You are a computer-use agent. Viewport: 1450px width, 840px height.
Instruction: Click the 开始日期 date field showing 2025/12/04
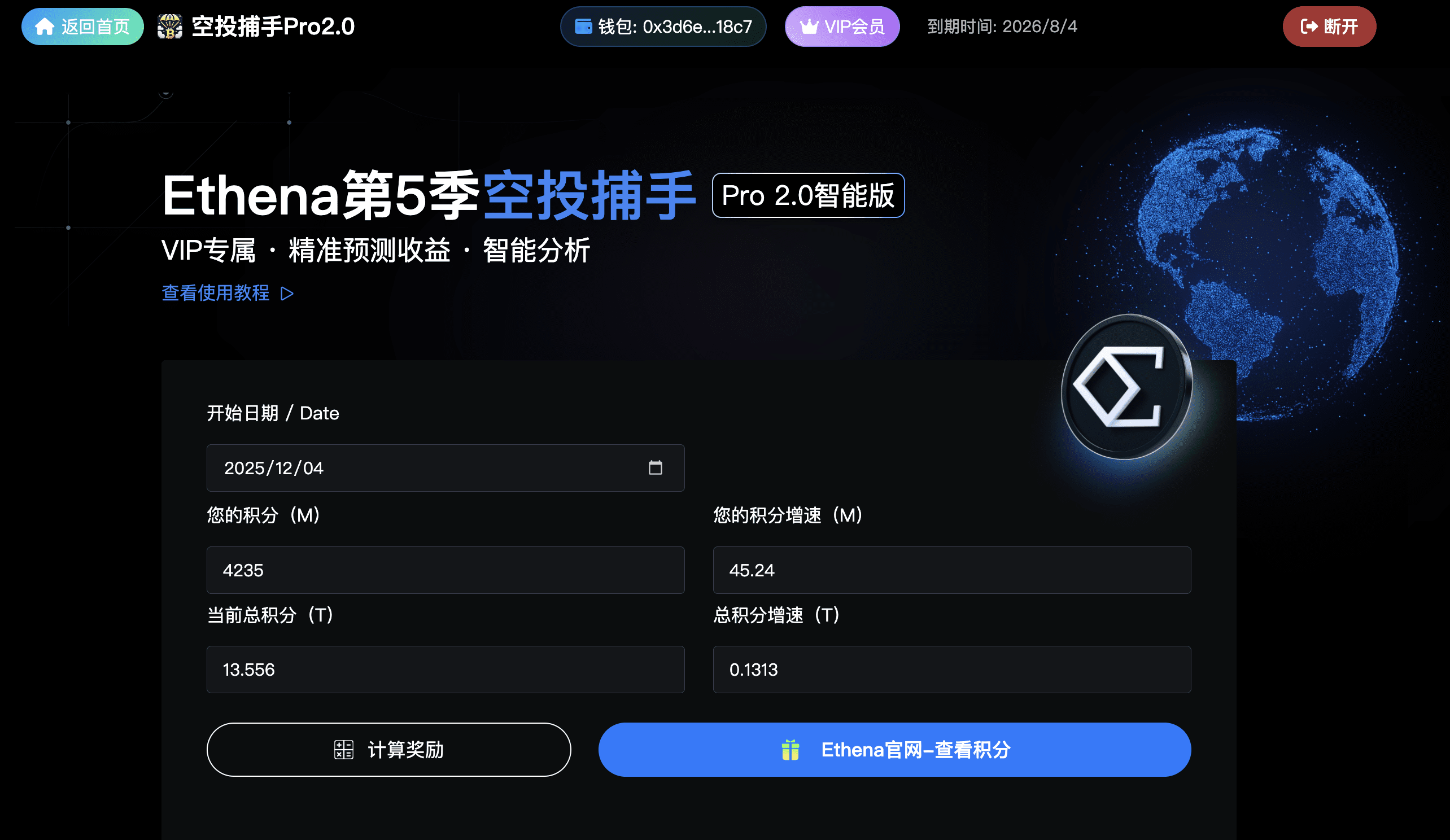446,468
